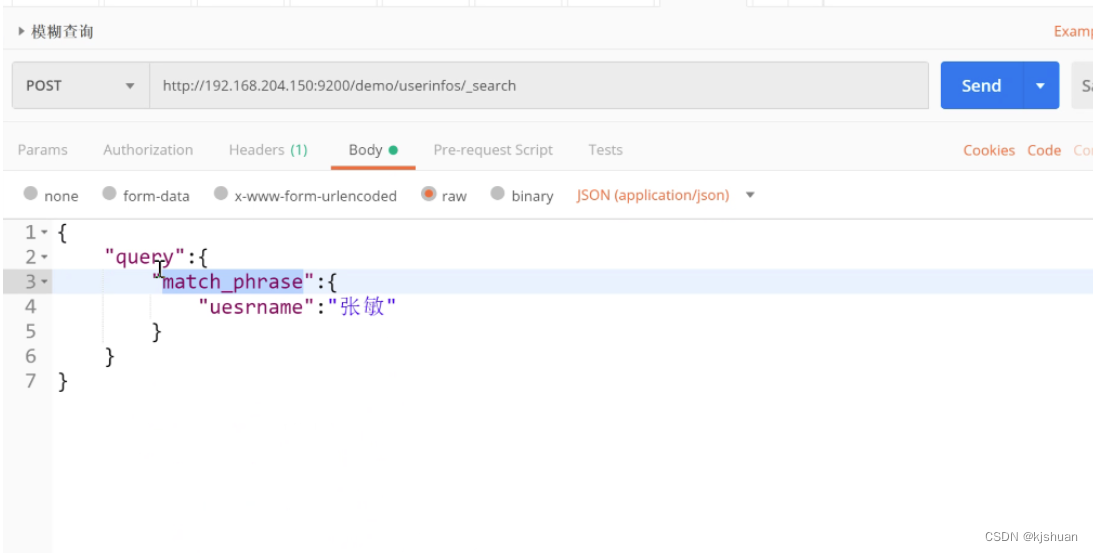Switch to the Params tab

(x=43, y=150)
